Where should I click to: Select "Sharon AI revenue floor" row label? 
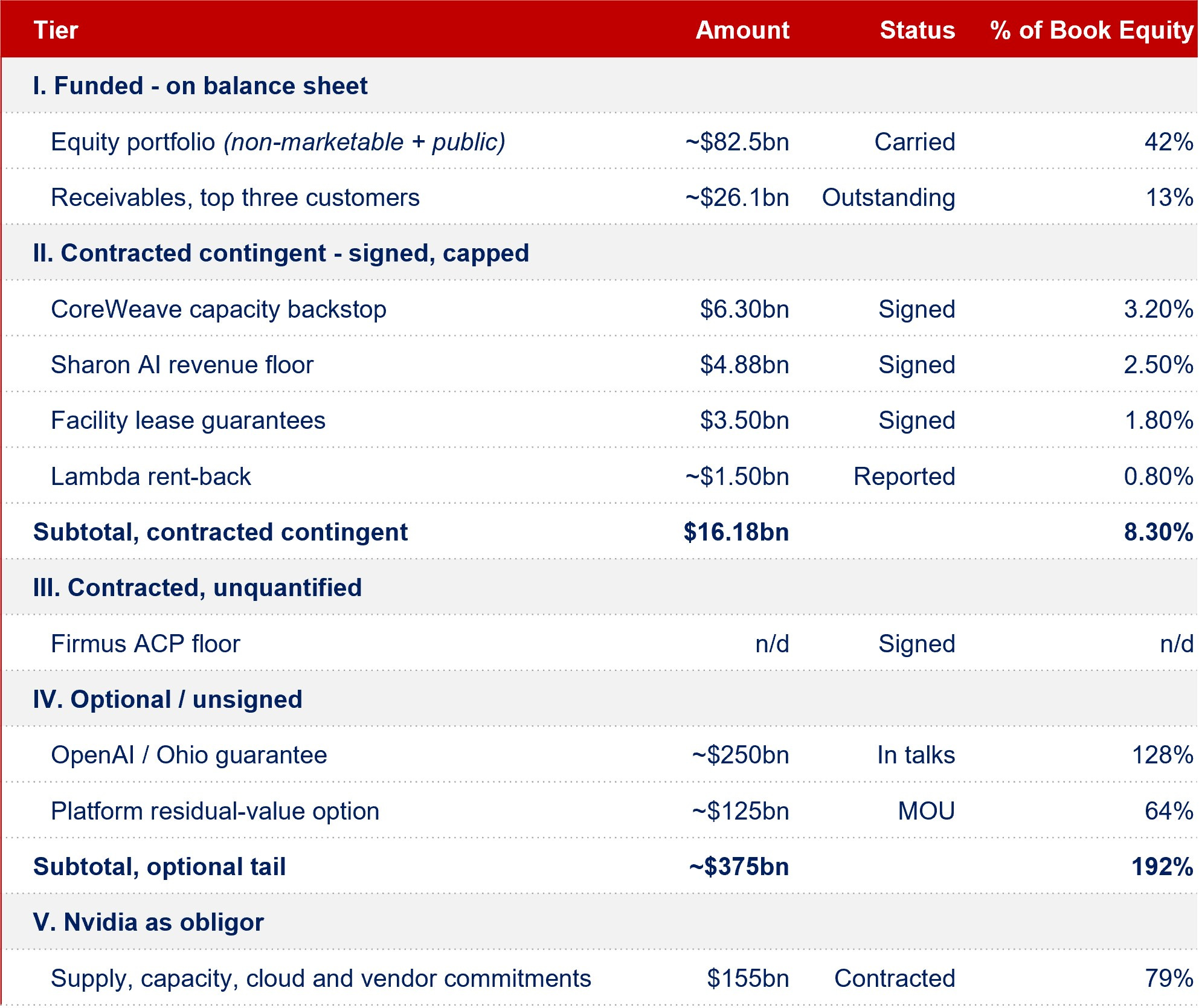click(182, 365)
